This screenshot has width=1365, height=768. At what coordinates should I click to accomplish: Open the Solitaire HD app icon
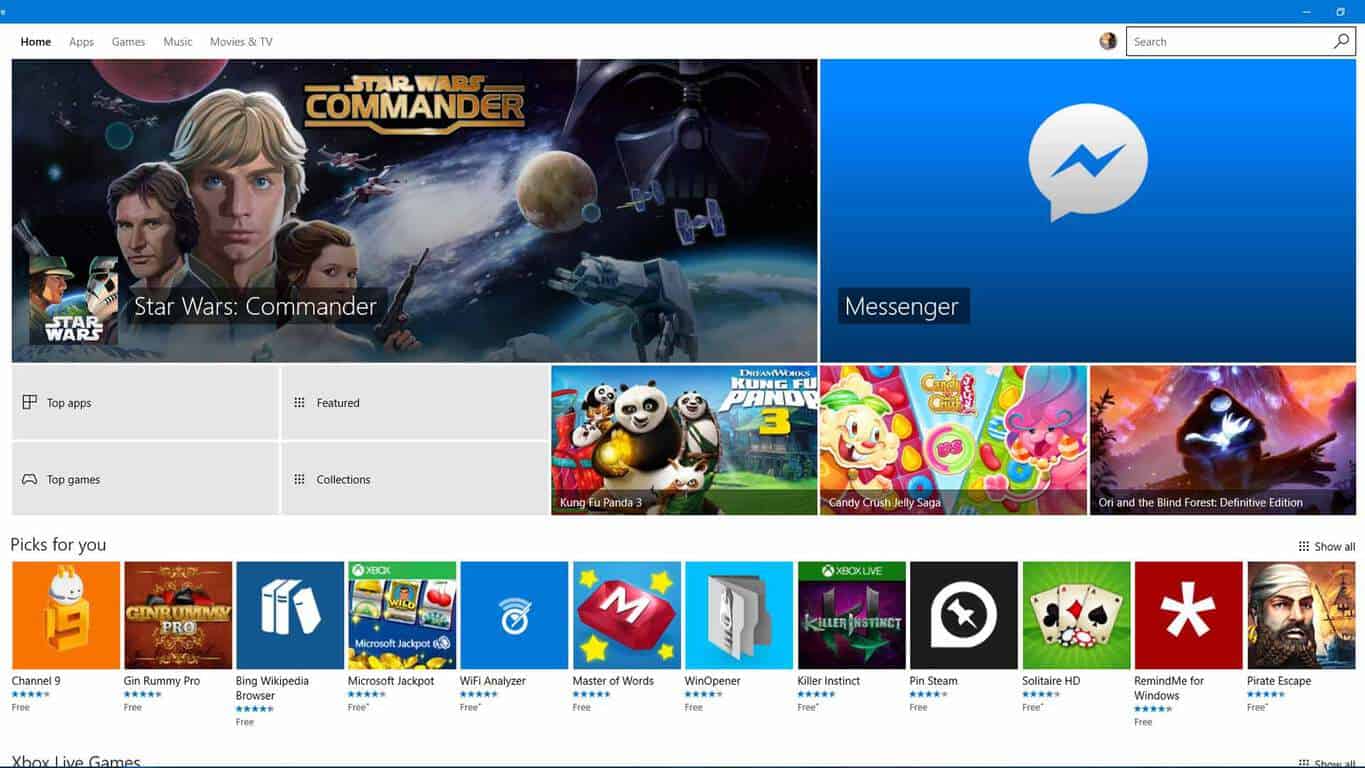1076,615
